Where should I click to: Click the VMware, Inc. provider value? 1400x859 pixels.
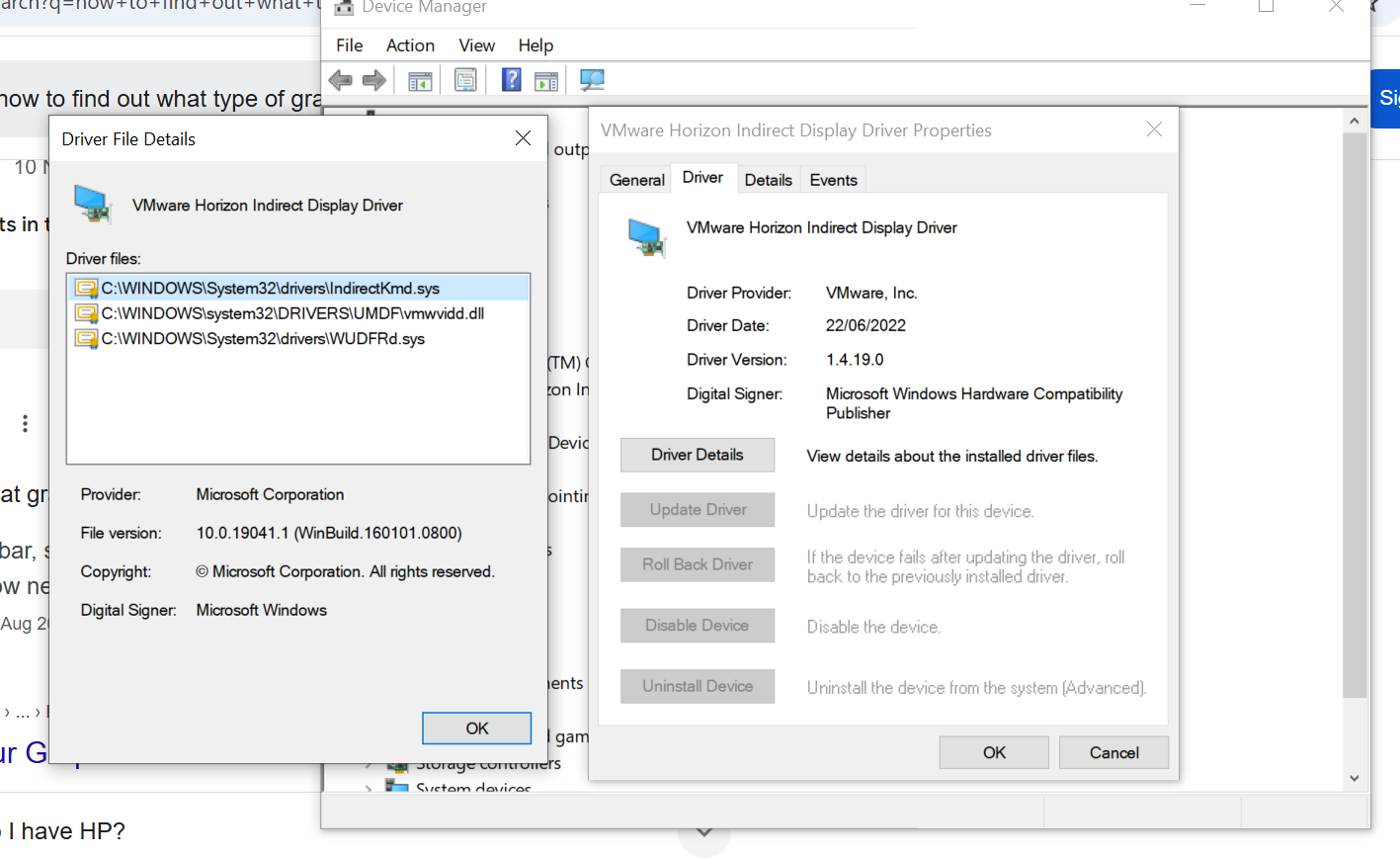click(x=871, y=293)
